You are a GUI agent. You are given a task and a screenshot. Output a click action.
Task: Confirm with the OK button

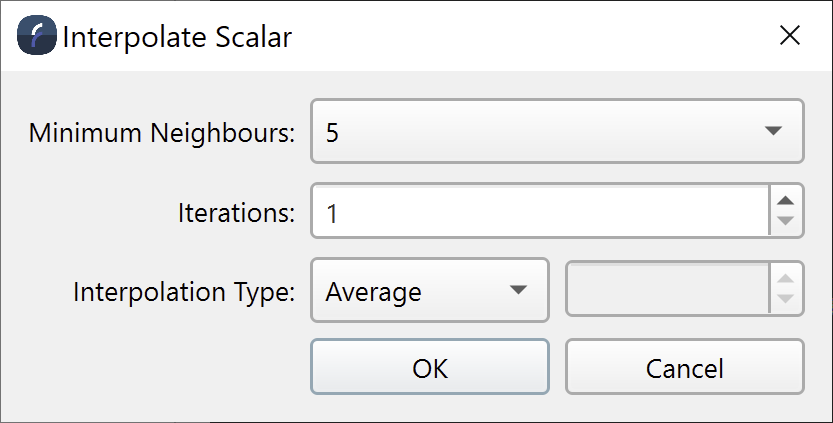click(x=430, y=368)
